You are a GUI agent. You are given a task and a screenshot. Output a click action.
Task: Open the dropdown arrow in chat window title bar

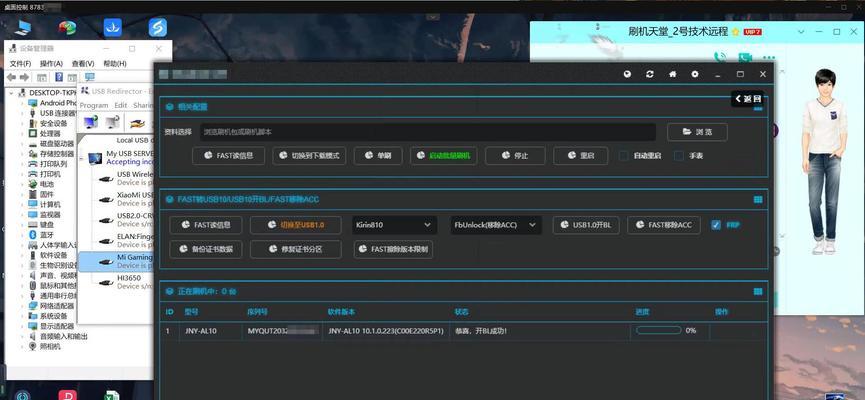click(x=802, y=32)
